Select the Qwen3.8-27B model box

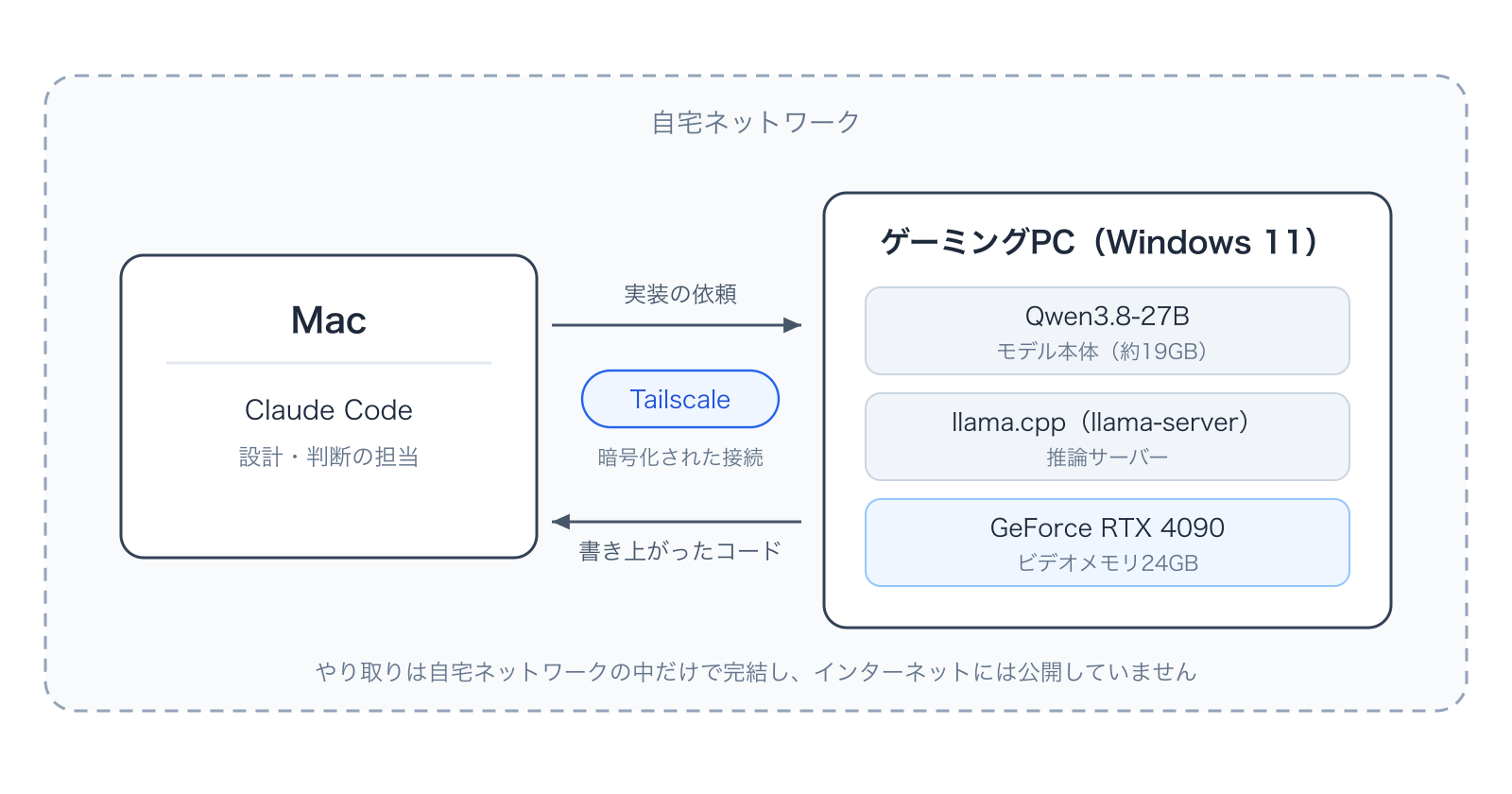[x=1108, y=331]
